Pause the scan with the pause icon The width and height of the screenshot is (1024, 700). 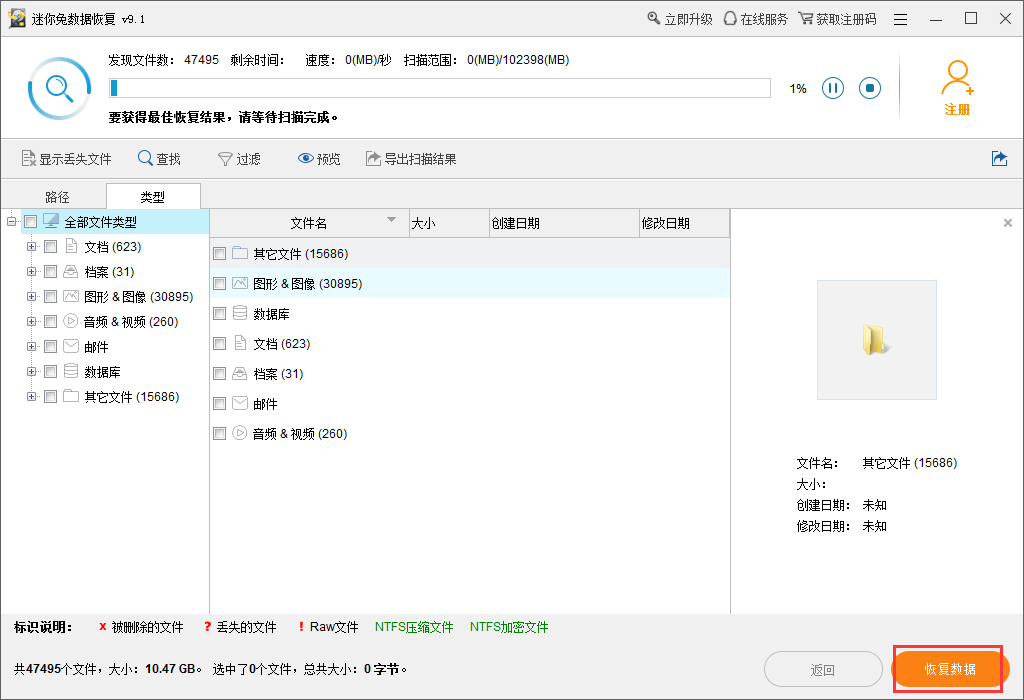(833, 88)
